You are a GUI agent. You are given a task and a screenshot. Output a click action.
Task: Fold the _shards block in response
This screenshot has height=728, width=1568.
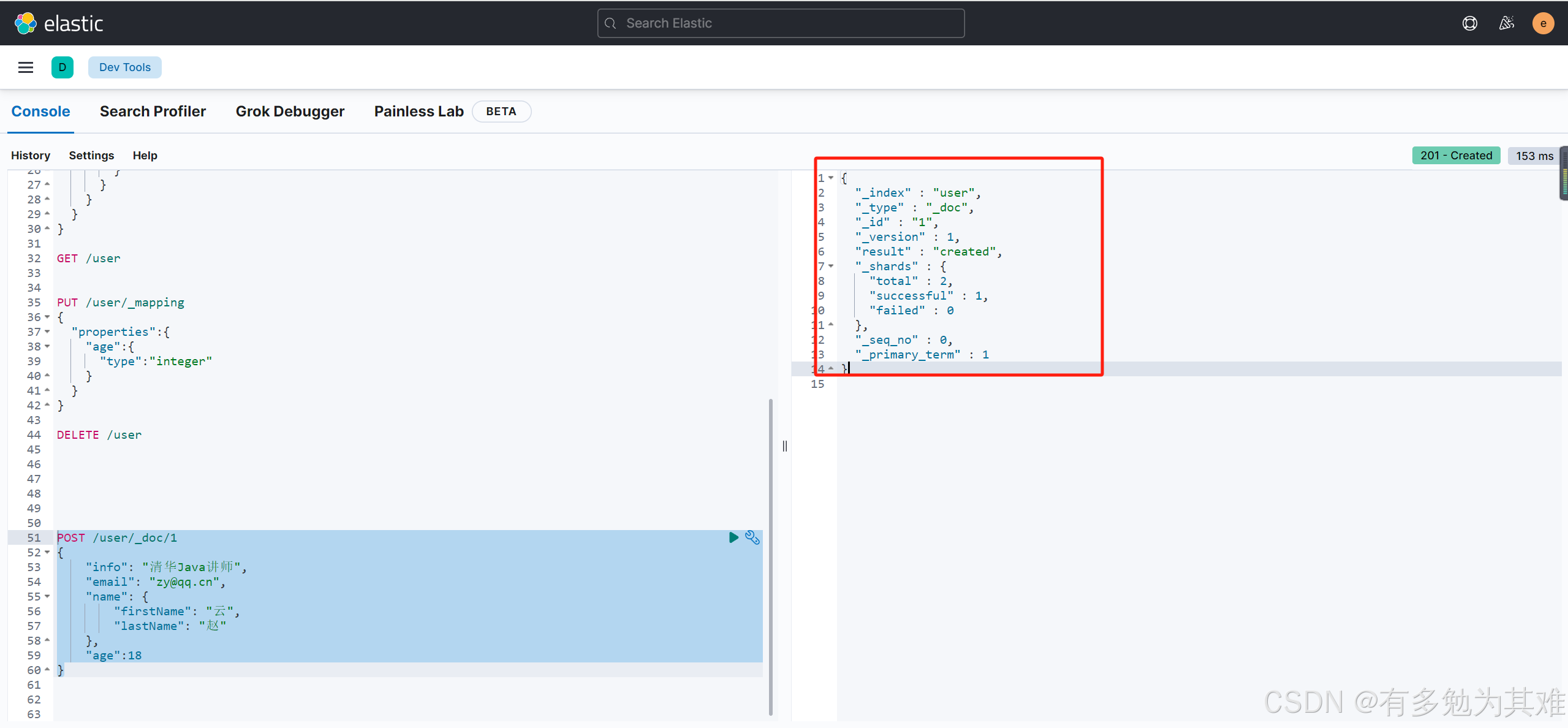[831, 266]
